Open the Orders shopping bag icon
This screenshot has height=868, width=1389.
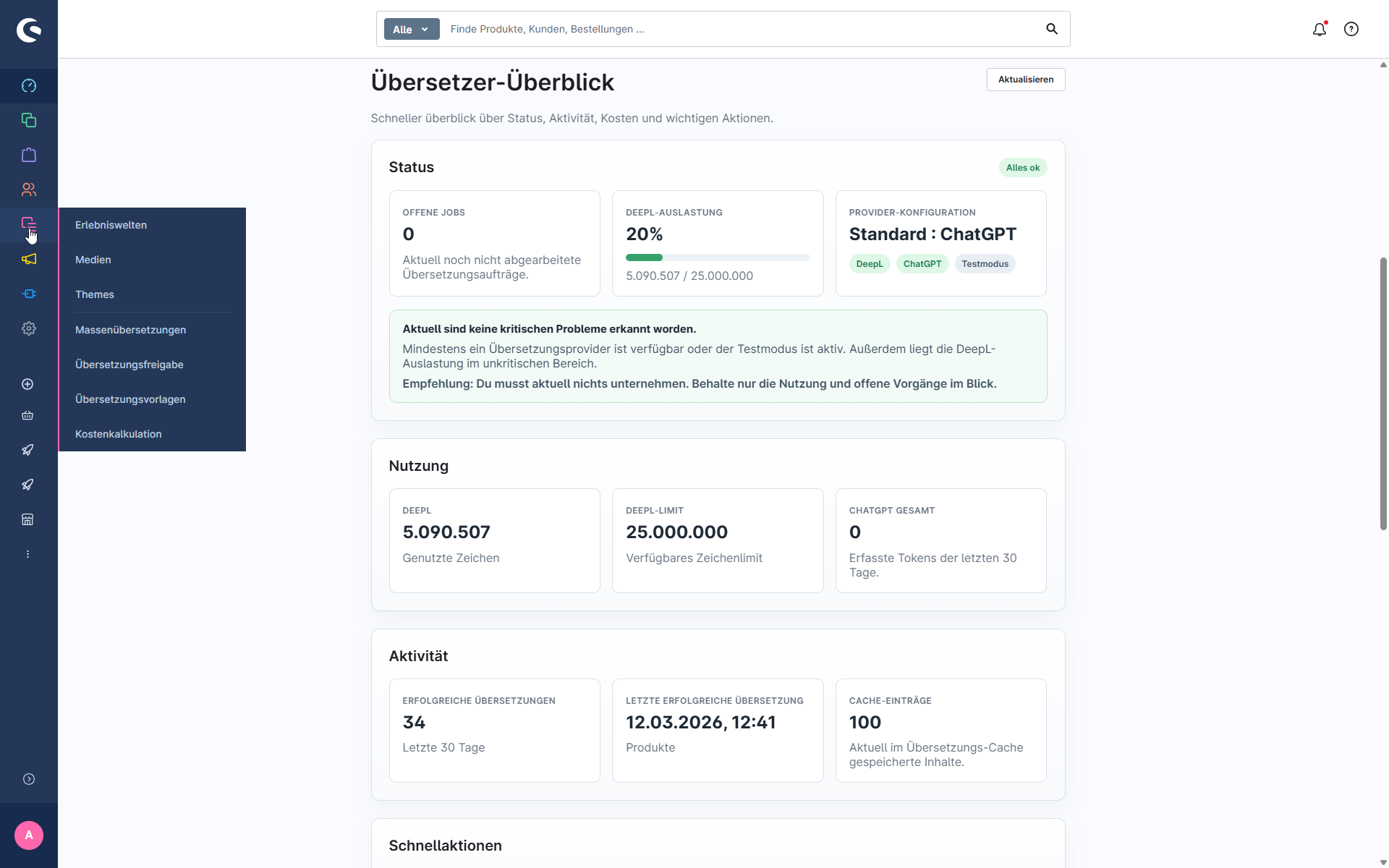(29, 155)
